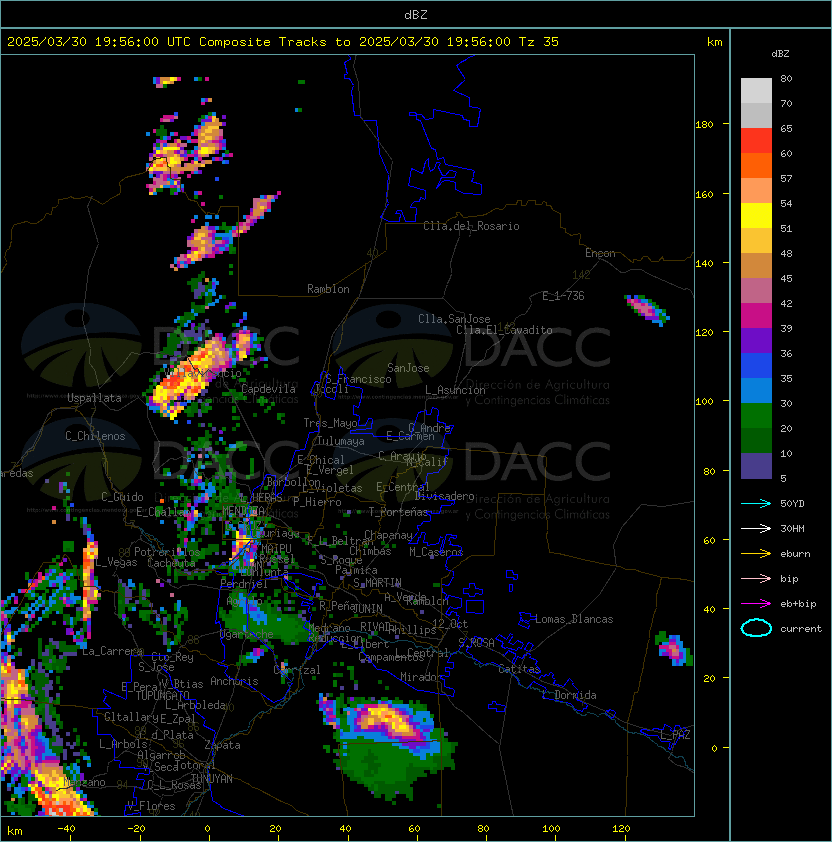The image size is (832, 842).
Task: Click the white 30HM track arrow in legend
Action: tap(756, 528)
